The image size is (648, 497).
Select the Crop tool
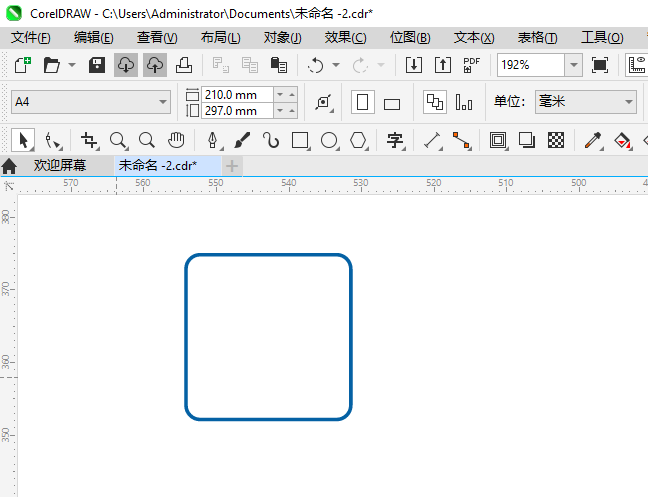[89, 140]
